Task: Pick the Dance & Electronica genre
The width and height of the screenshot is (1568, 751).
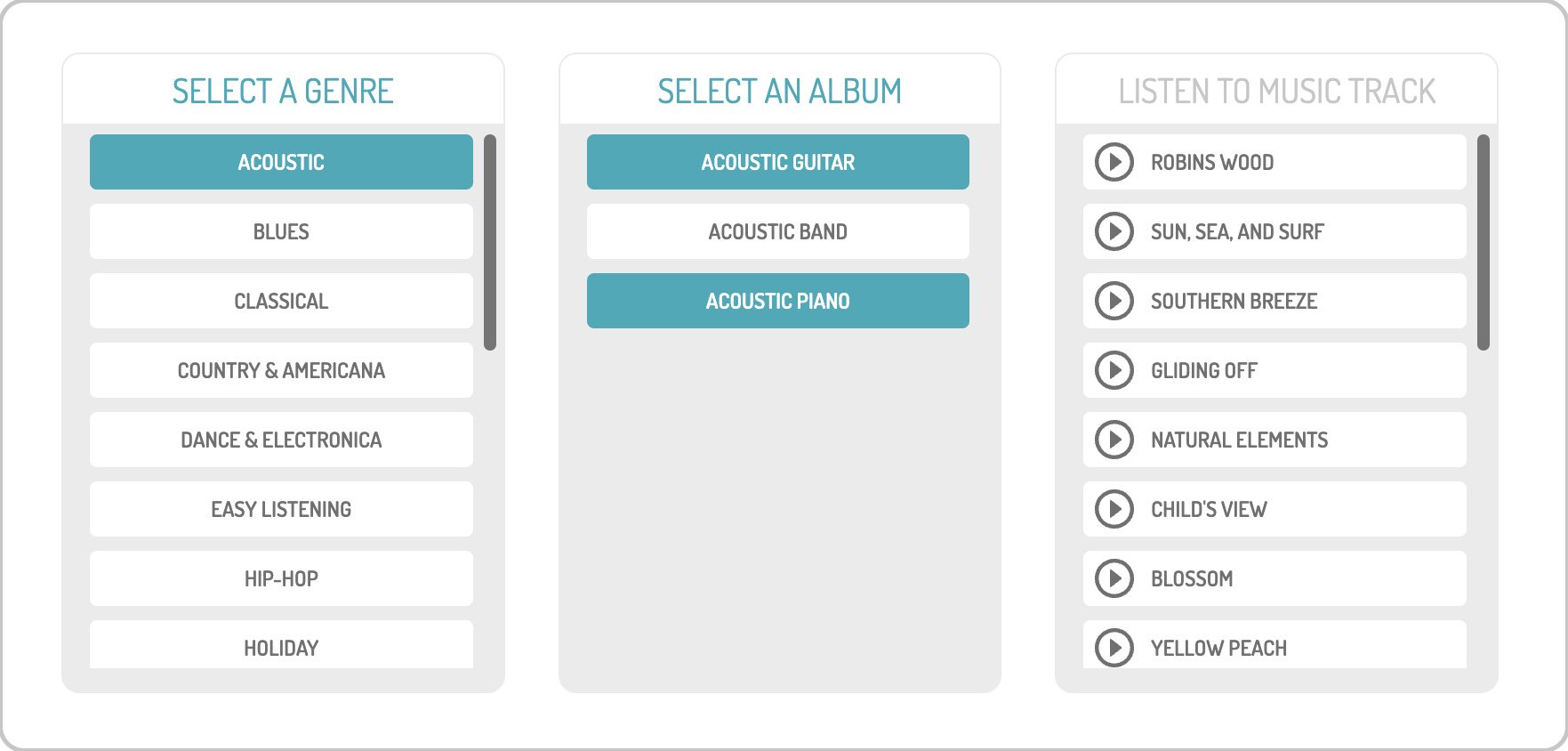Action: tap(280, 440)
